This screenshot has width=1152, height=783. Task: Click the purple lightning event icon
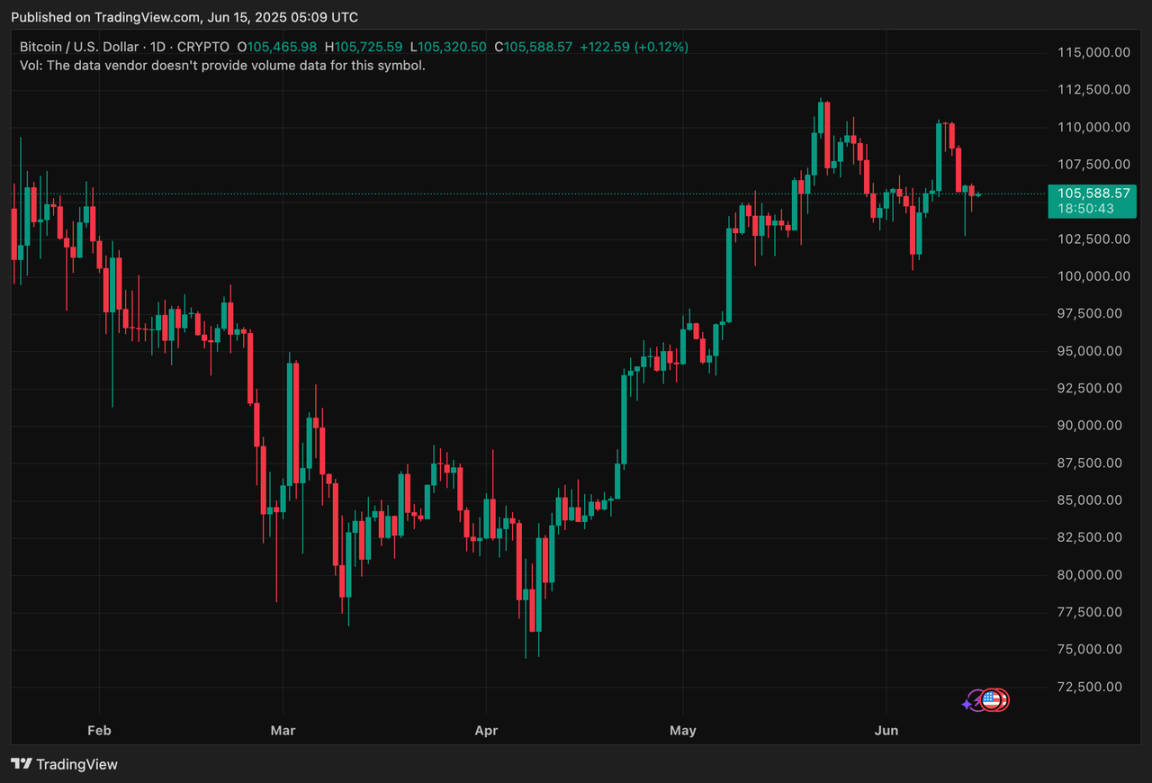(x=976, y=701)
